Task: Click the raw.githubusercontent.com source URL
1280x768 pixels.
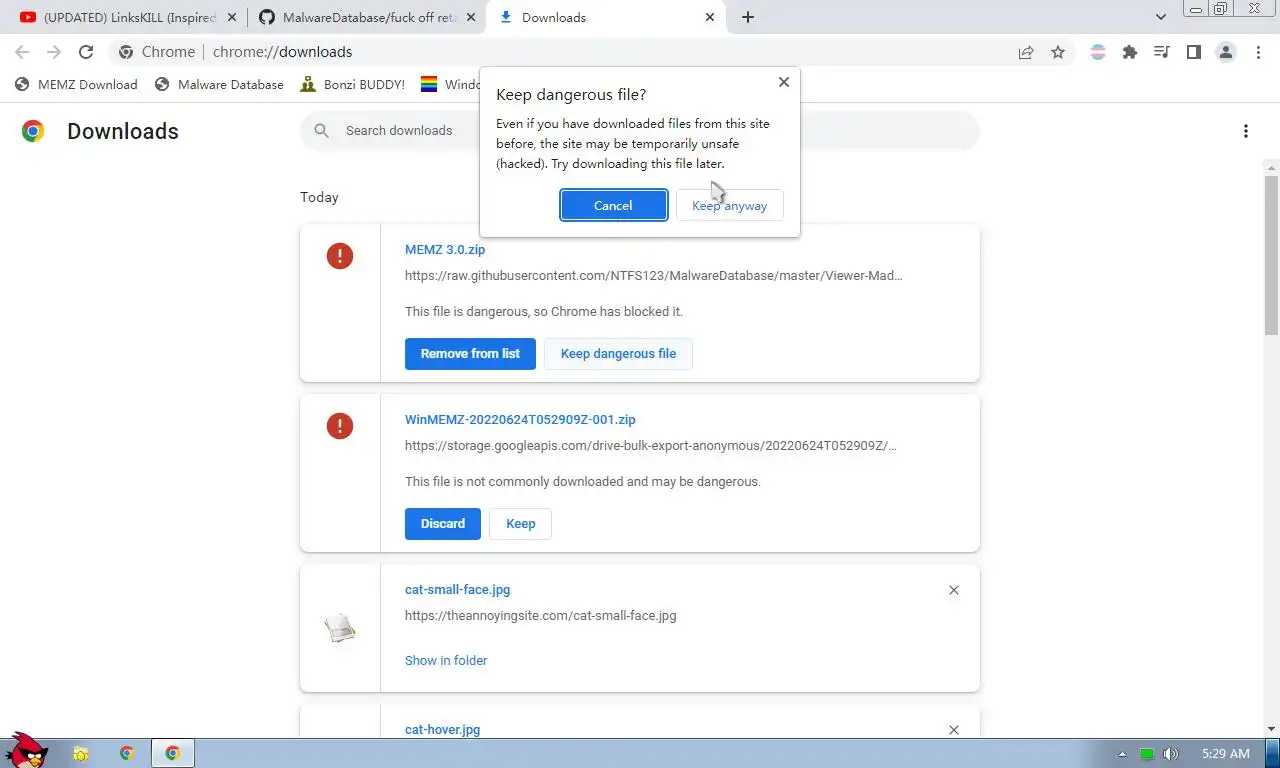Action: click(653, 276)
